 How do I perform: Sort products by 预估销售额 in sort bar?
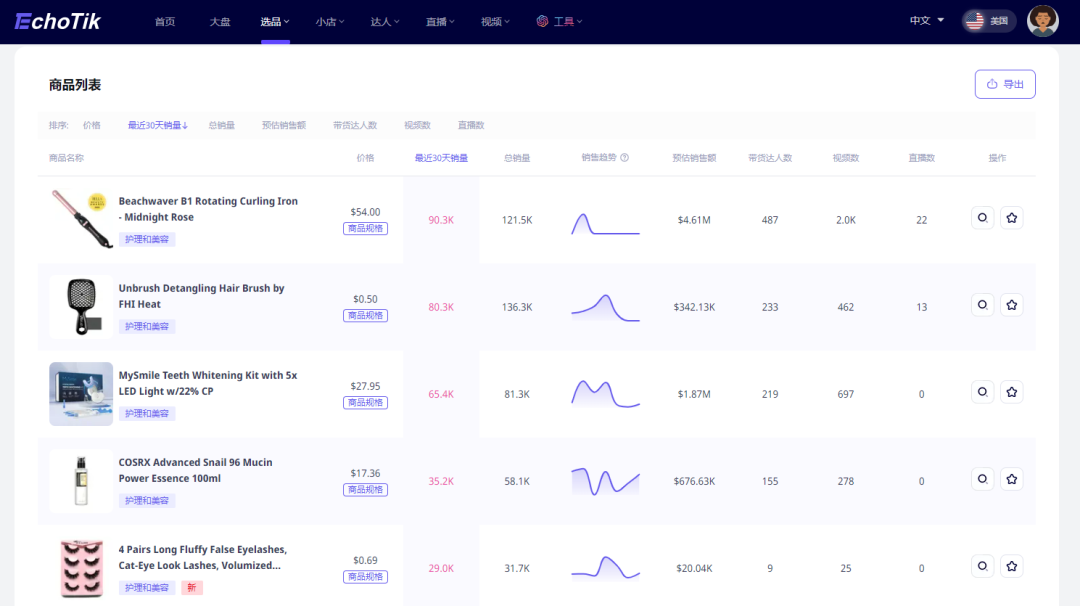pyautogui.click(x=284, y=125)
